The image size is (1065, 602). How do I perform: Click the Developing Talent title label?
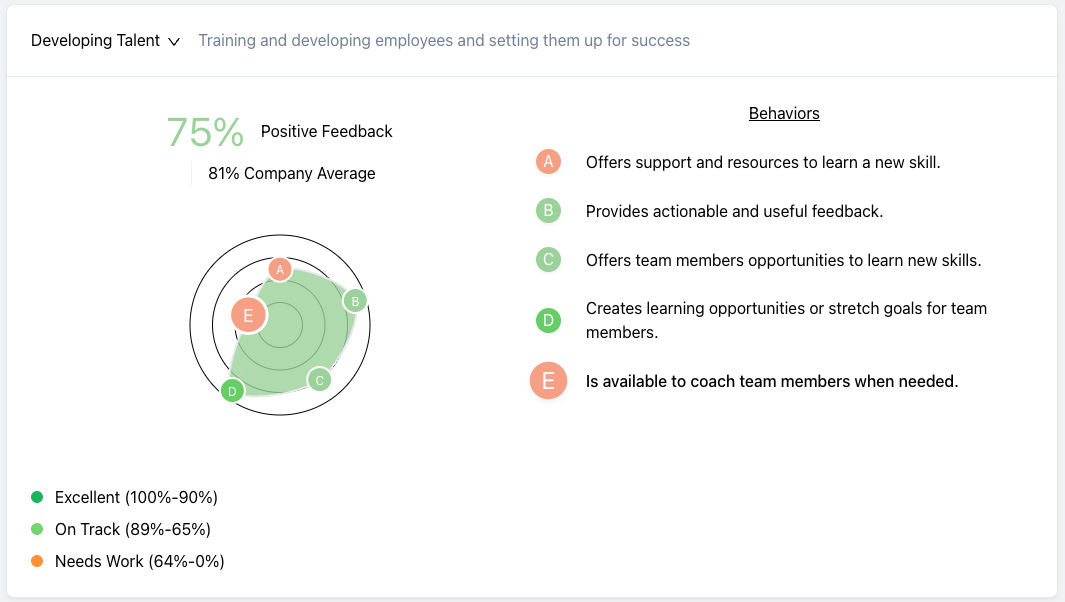95,41
